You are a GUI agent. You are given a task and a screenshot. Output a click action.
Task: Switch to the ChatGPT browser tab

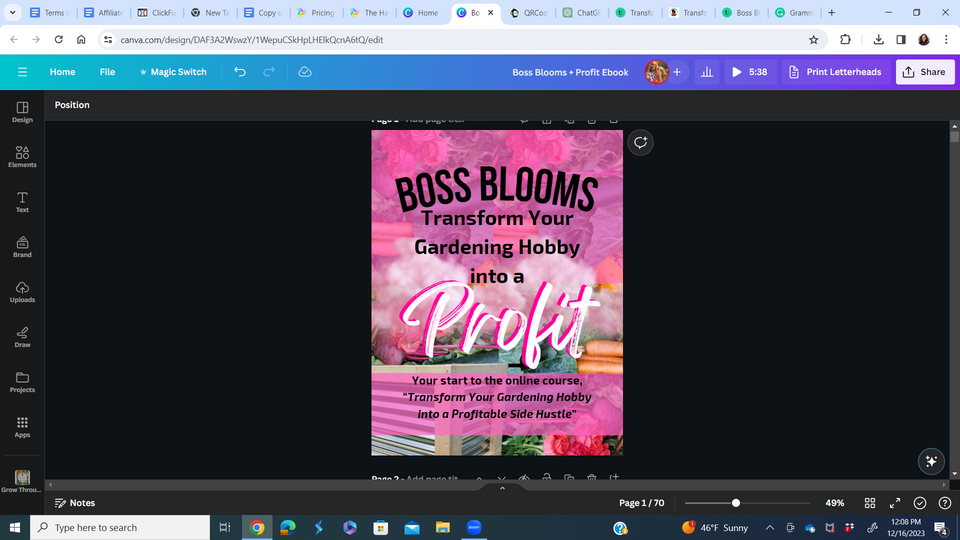click(582, 12)
